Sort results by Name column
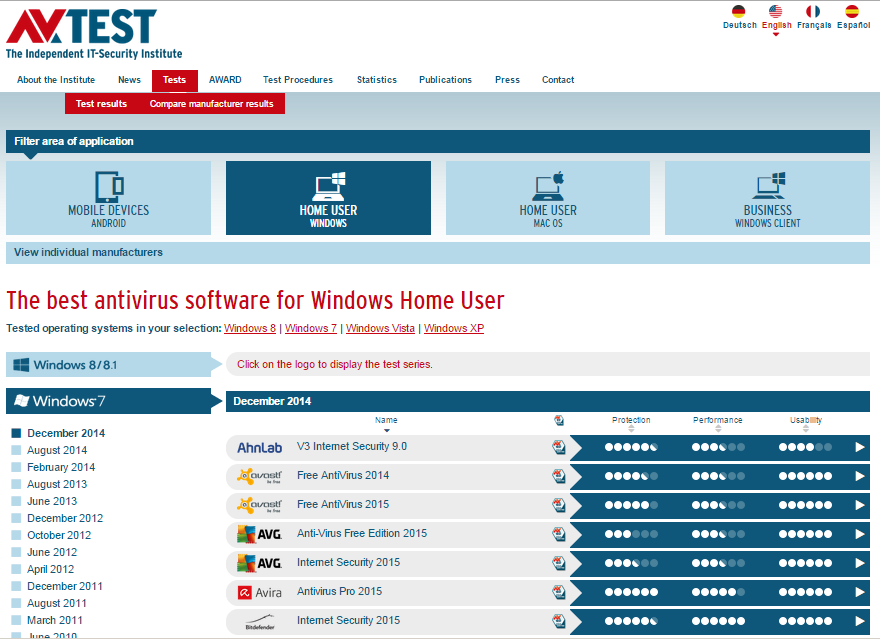 (386, 423)
